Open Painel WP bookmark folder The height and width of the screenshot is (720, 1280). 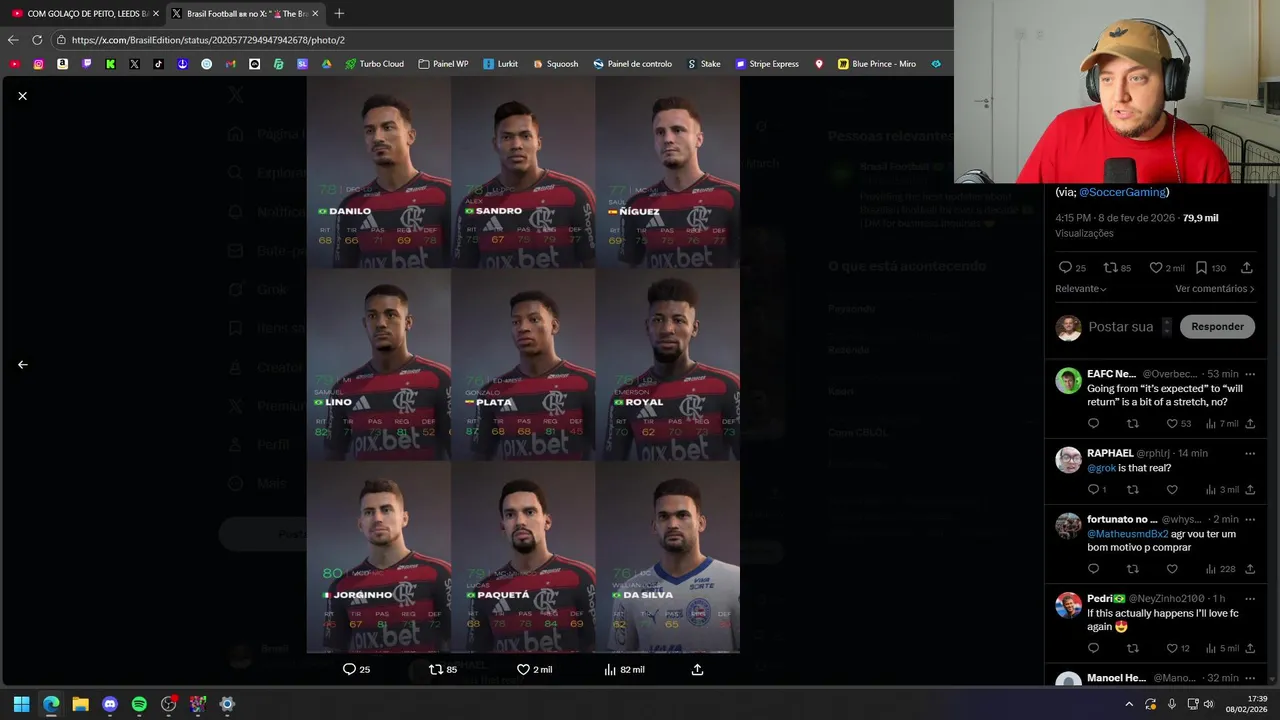443,63
